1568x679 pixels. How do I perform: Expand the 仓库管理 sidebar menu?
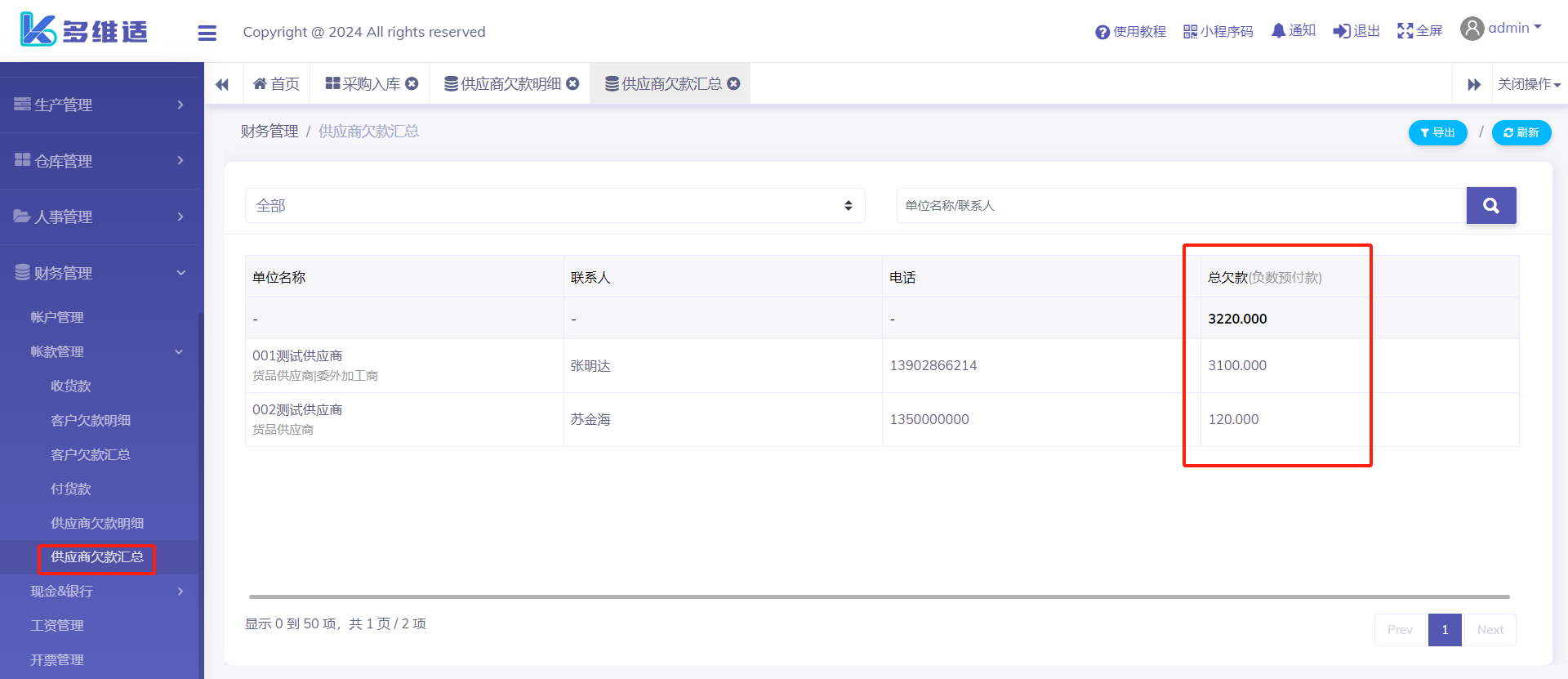point(101,161)
